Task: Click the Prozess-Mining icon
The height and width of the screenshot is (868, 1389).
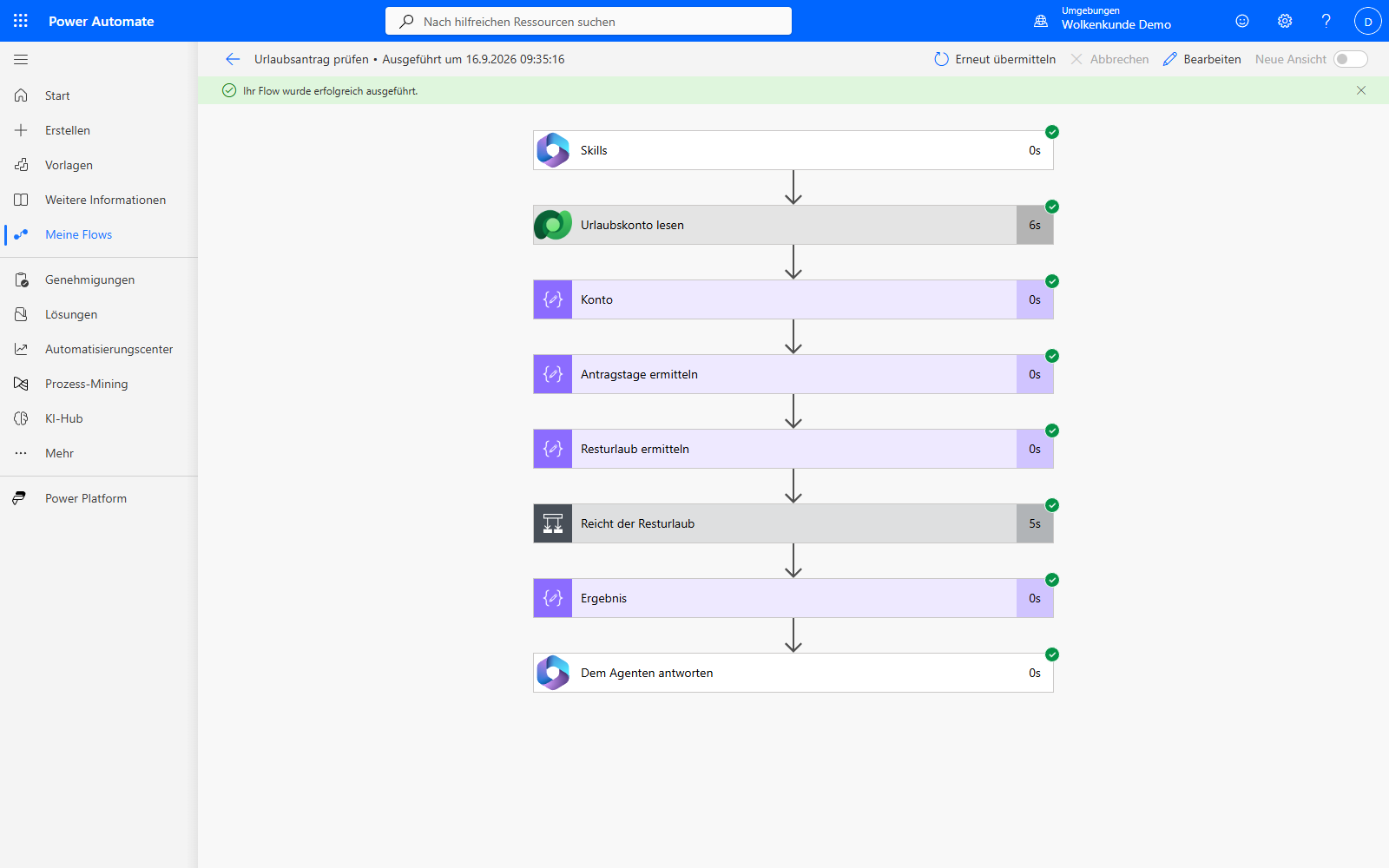Action: [x=21, y=384]
